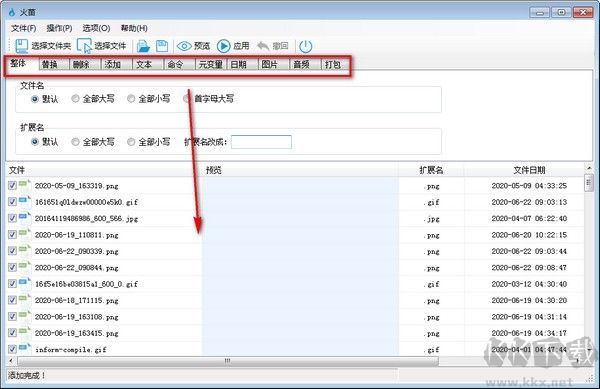Click file icon of 16f5e16be03815a1_600_0.gif
The image size is (600, 389).
tap(25, 284)
